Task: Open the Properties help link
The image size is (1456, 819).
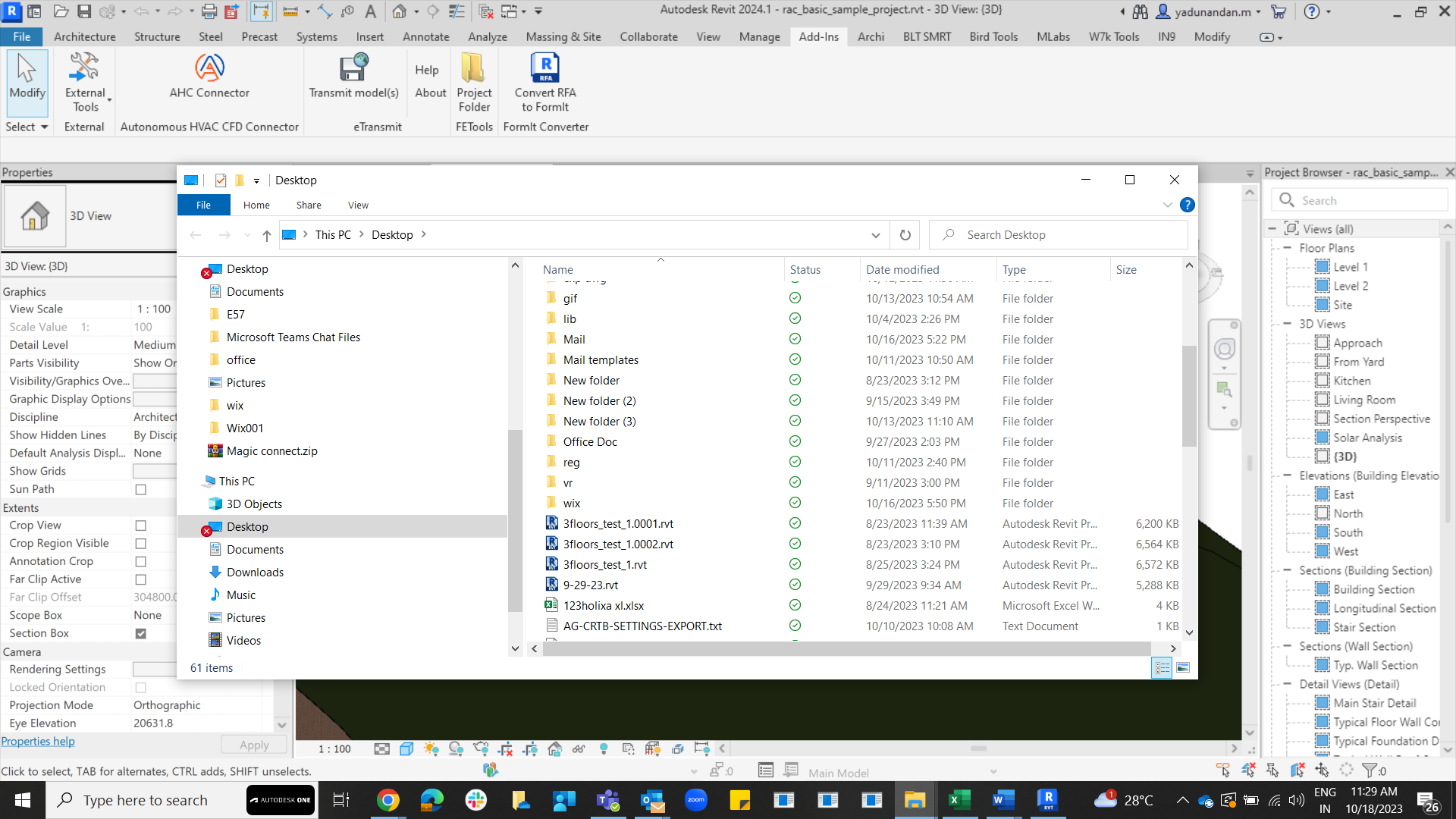Action: click(38, 742)
